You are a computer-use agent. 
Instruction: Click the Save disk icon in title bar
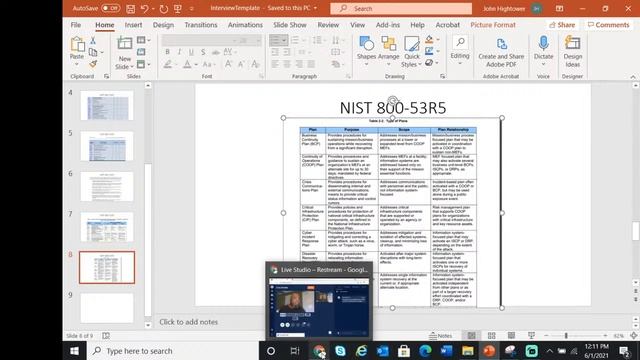[x=130, y=8]
